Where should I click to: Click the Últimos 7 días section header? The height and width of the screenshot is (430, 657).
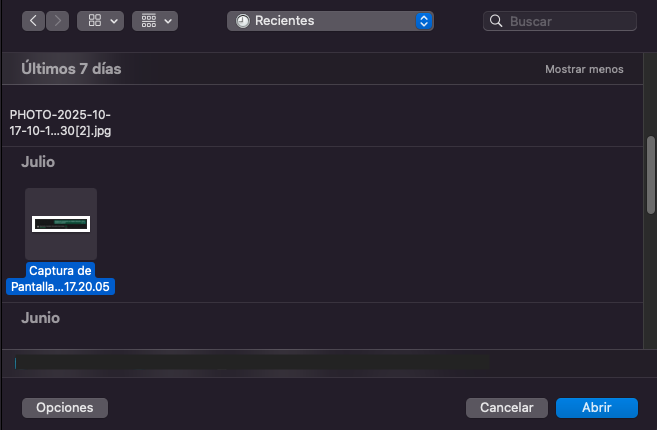coord(71,69)
